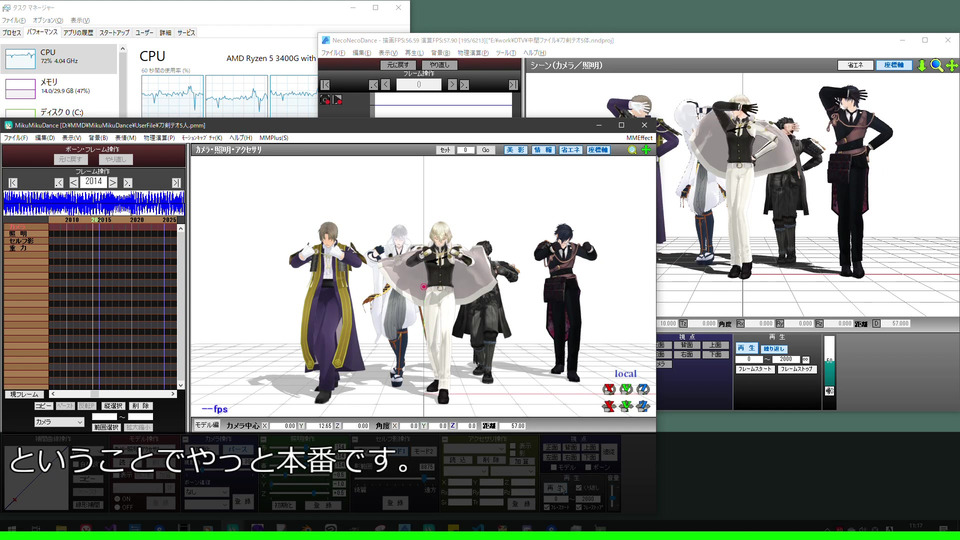Step forward one frame in MikuMikuDance
The image size is (960, 540).
click(113, 182)
